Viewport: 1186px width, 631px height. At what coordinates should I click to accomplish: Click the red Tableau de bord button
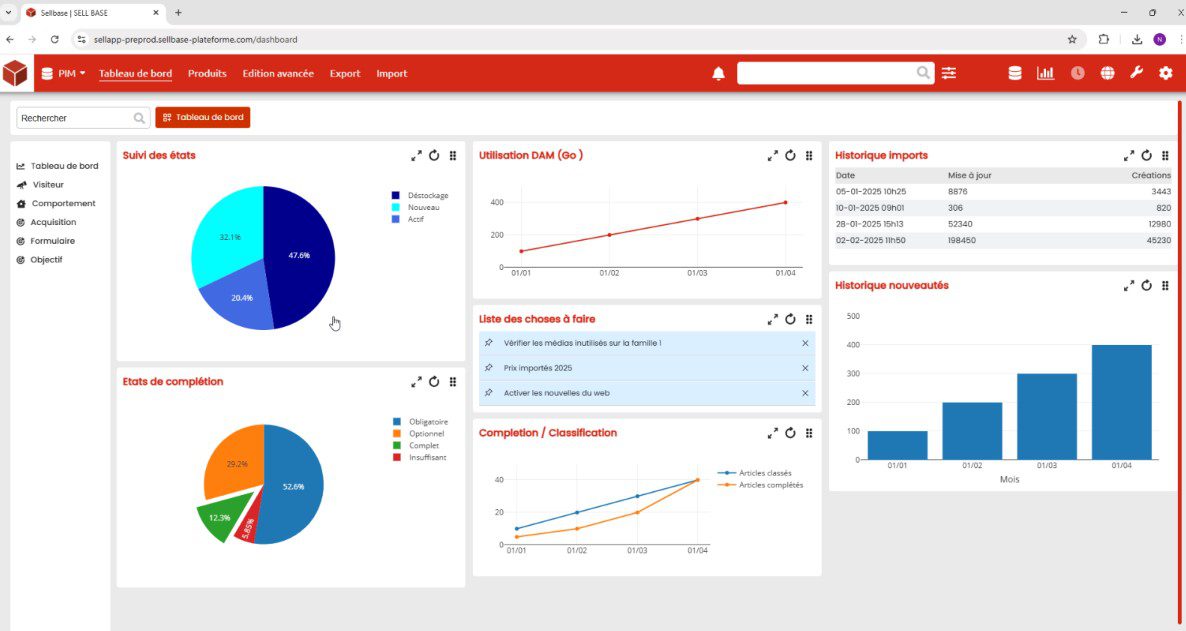tap(202, 117)
